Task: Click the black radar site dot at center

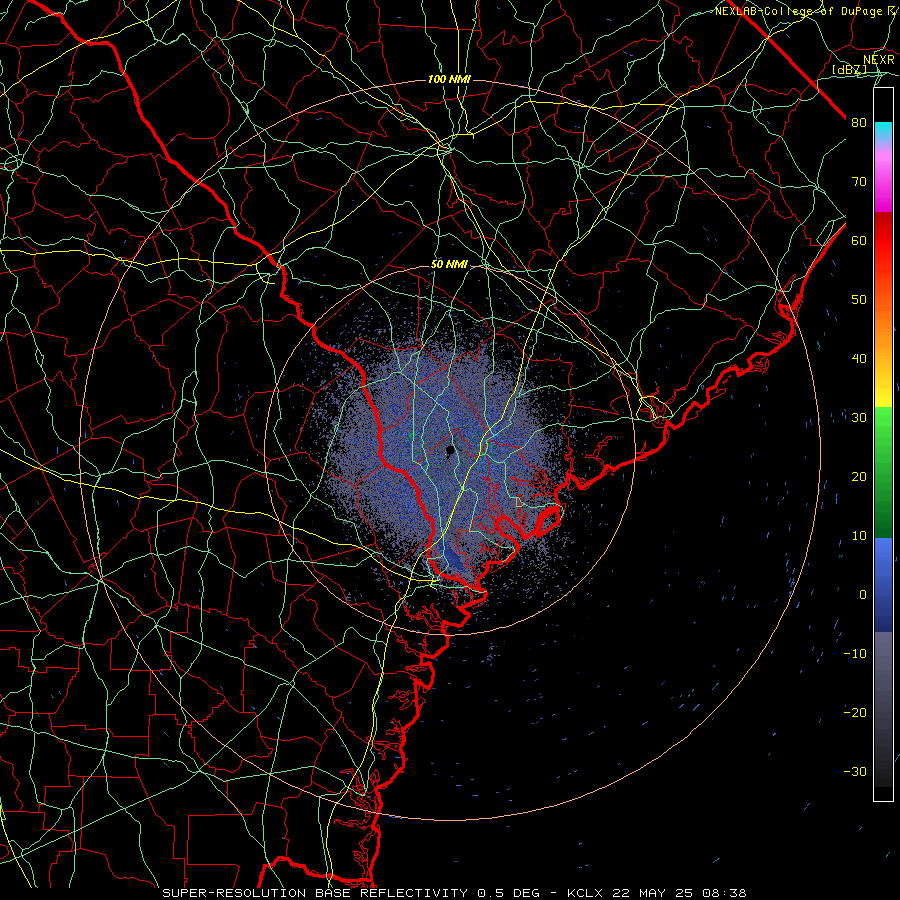Action: [450, 451]
